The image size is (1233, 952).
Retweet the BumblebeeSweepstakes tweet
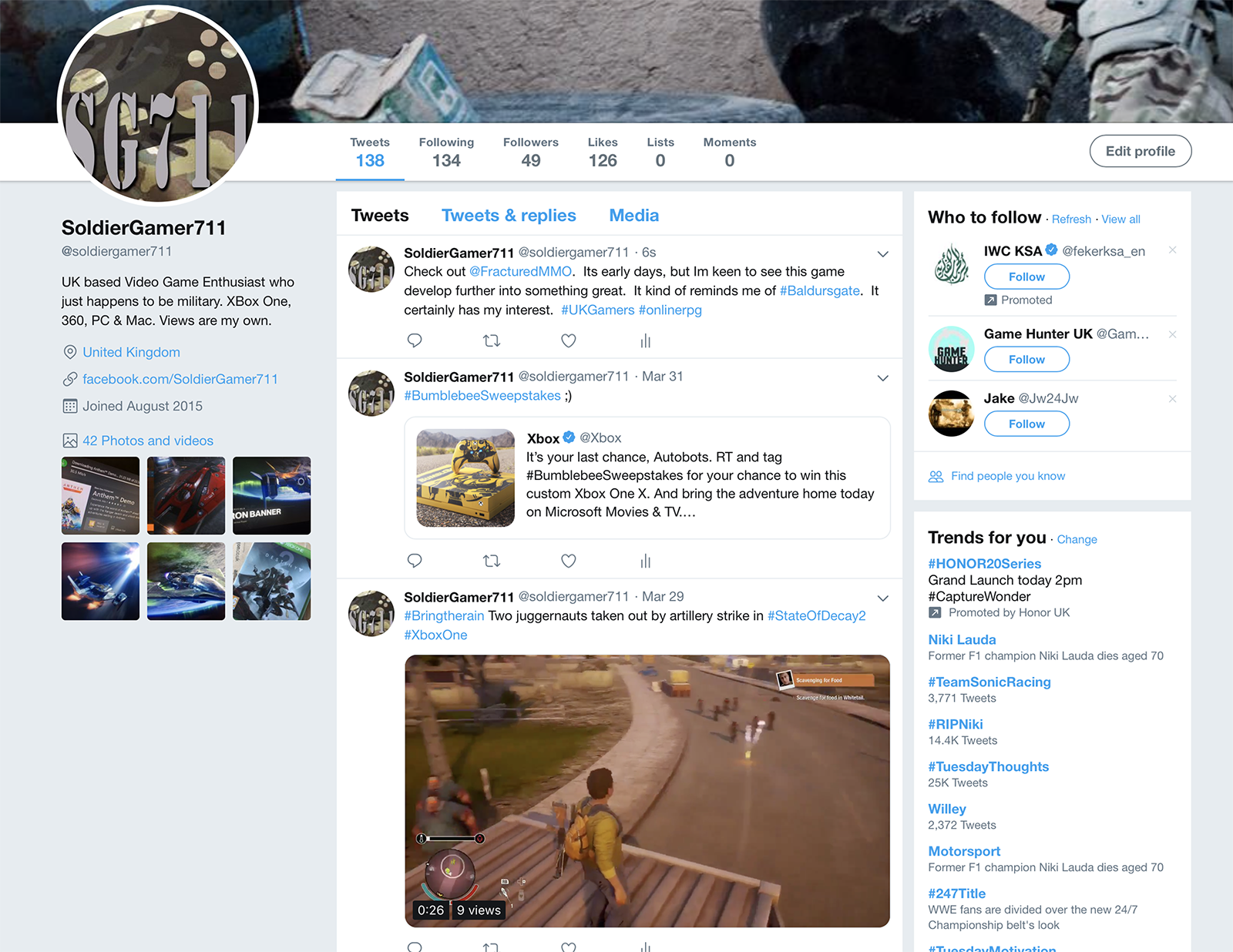point(492,561)
